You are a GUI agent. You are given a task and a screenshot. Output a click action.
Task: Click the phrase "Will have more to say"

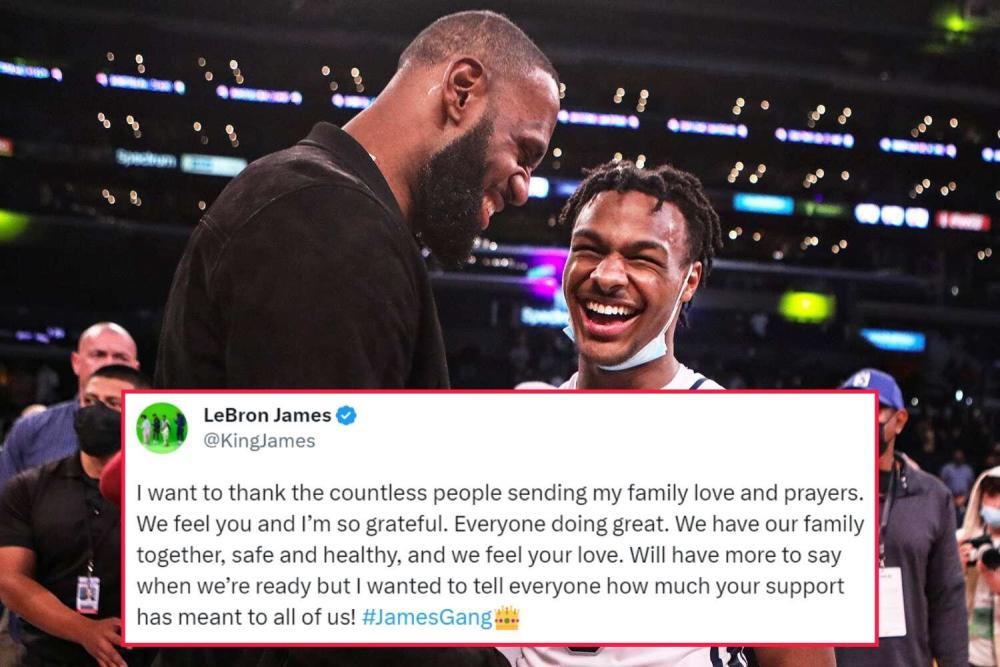[x=735, y=555]
